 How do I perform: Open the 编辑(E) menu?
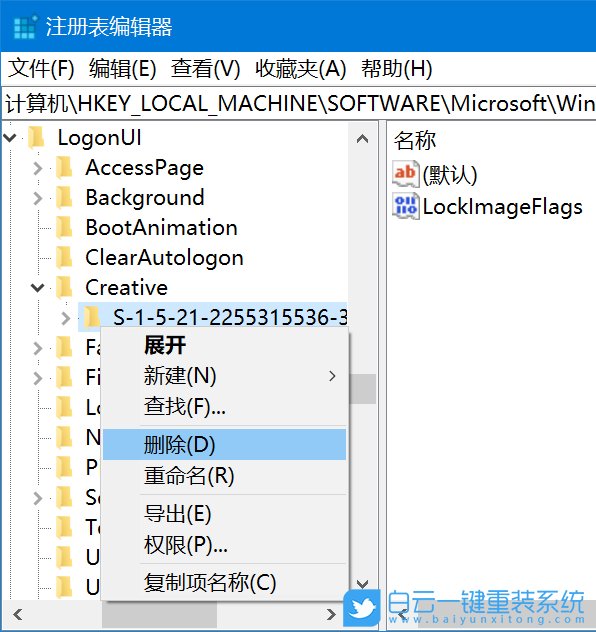click(x=123, y=69)
